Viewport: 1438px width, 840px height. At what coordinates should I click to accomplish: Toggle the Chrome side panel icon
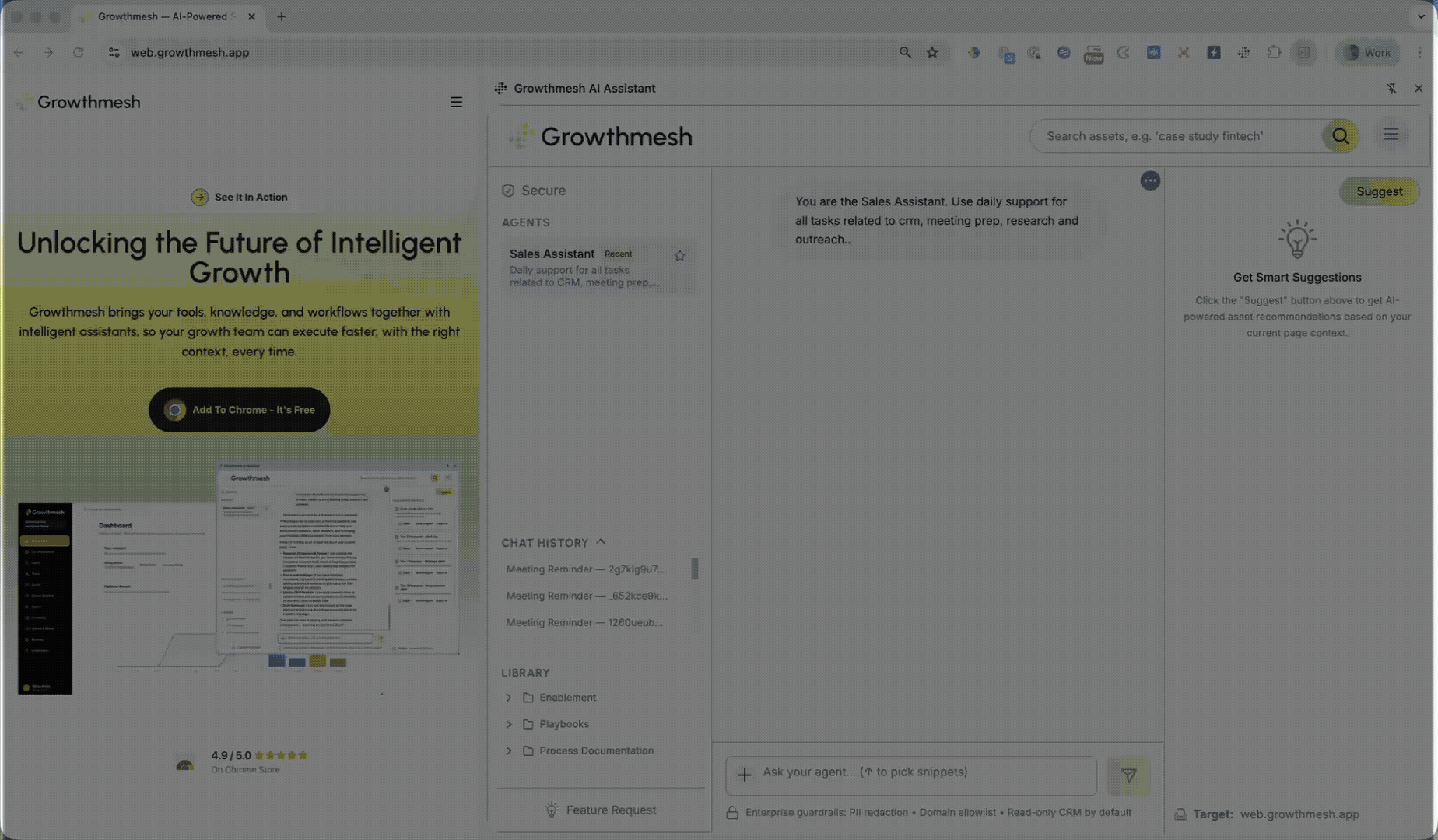point(1303,52)
